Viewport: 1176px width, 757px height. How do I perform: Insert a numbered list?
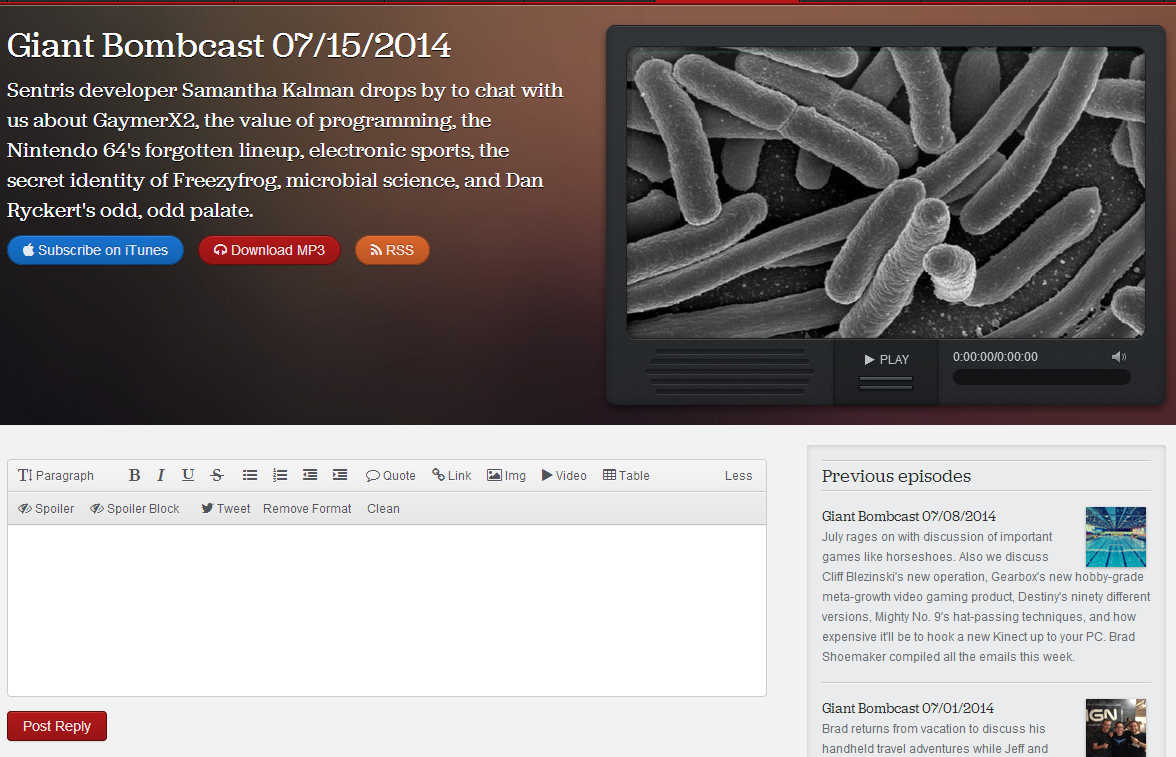tap(280, 475)
